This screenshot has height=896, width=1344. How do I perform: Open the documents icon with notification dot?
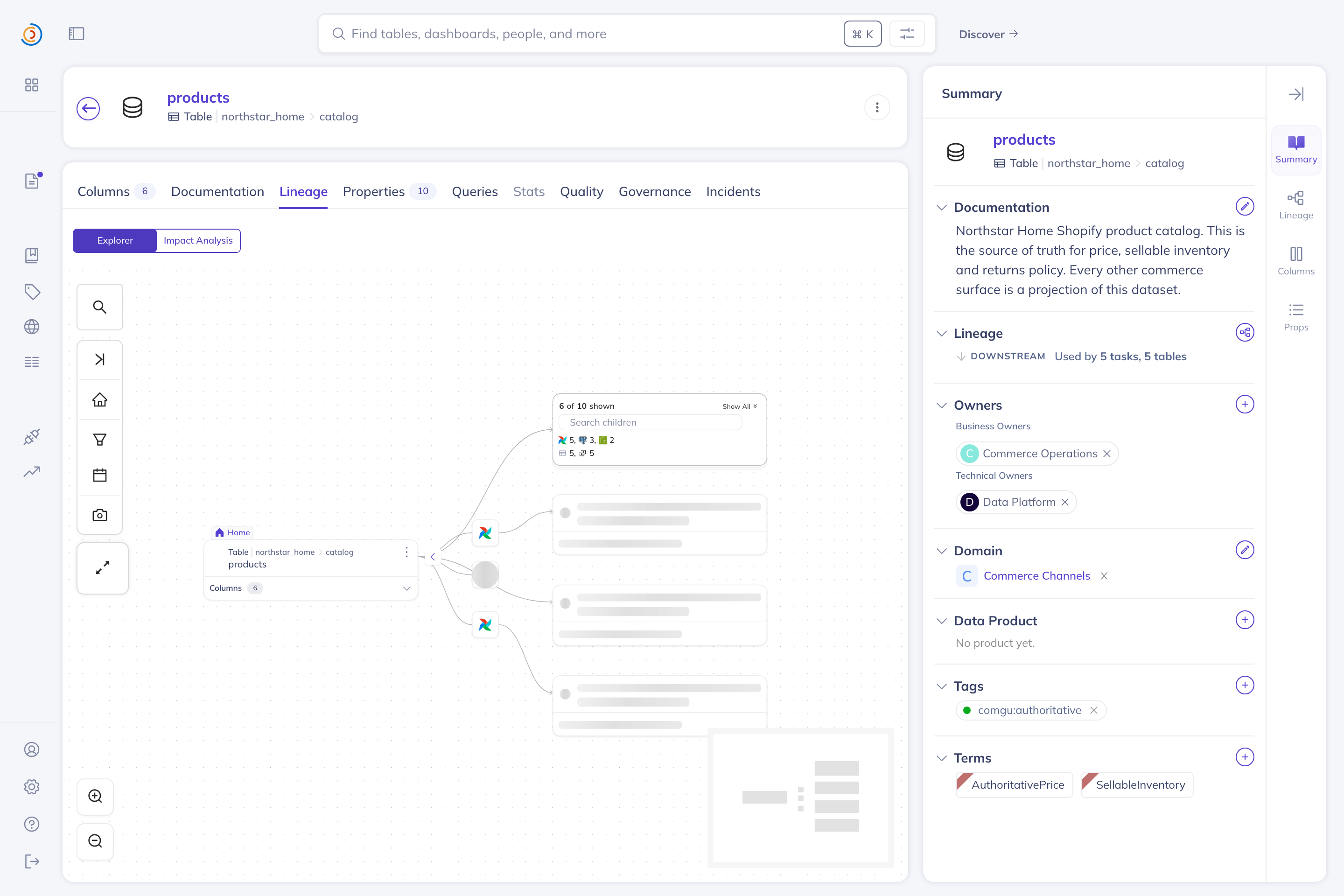[32, 181]
